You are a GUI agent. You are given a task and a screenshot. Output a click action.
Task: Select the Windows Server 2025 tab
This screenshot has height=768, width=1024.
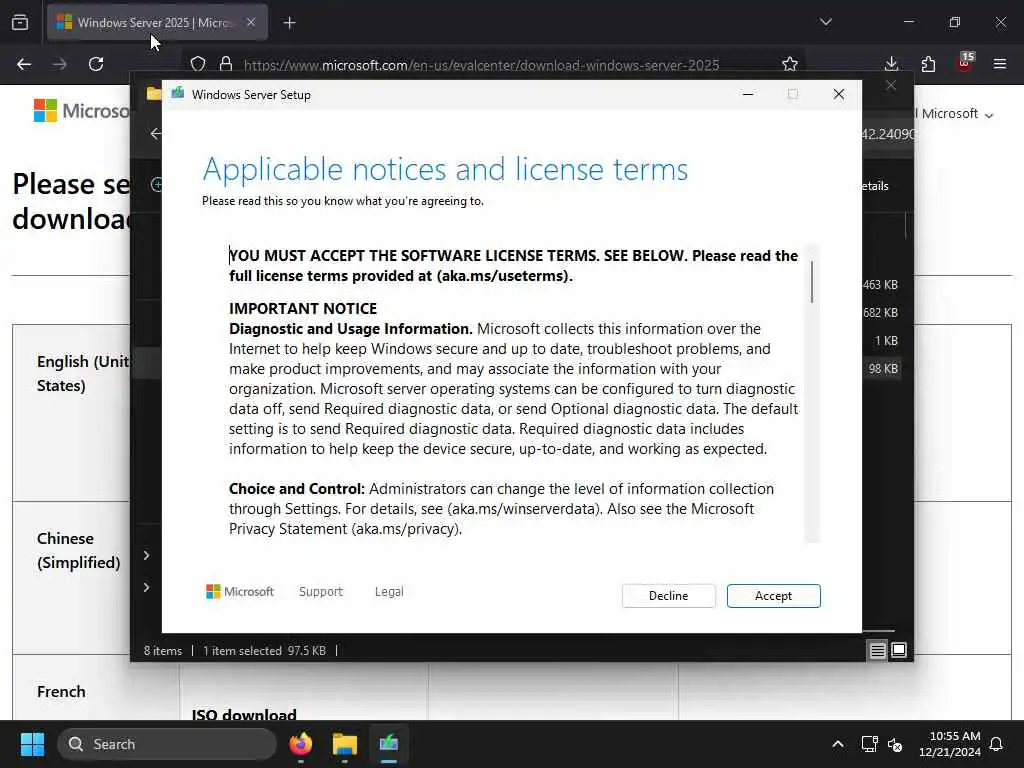157,22
